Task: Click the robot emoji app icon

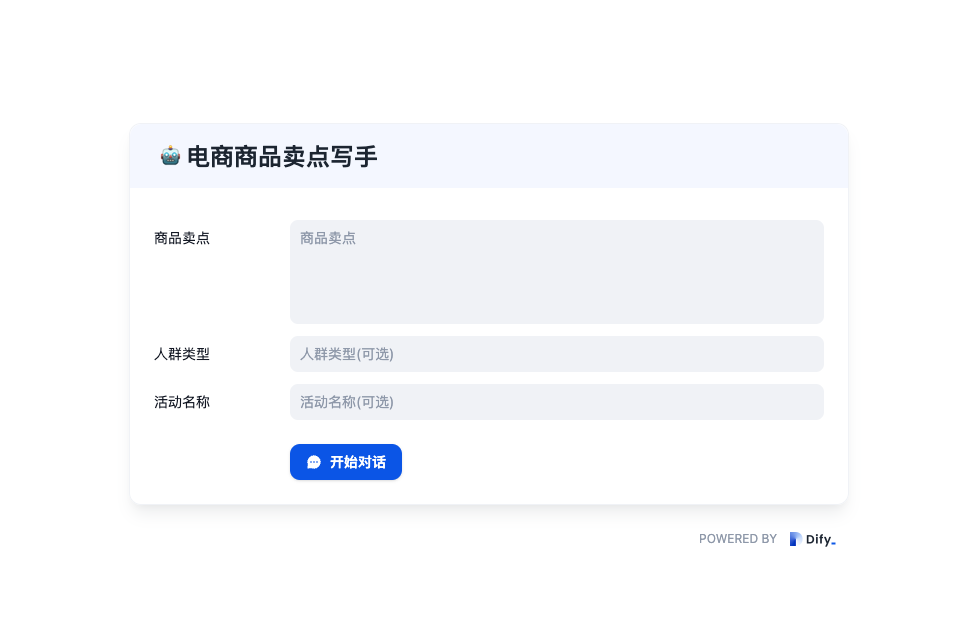Action: coord(170,156)
